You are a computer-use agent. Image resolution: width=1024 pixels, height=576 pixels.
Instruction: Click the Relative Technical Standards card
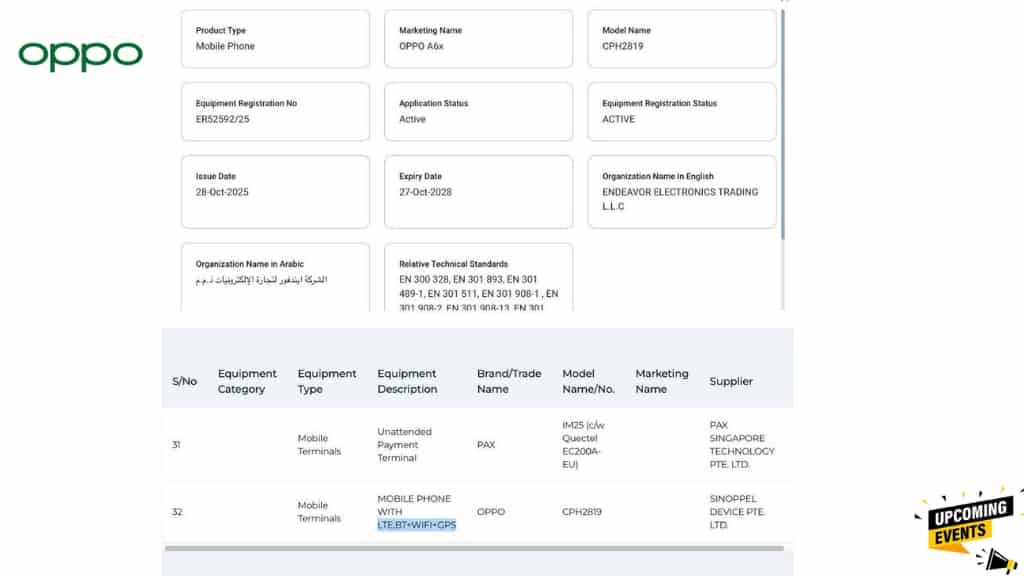(x=478, y=277)
